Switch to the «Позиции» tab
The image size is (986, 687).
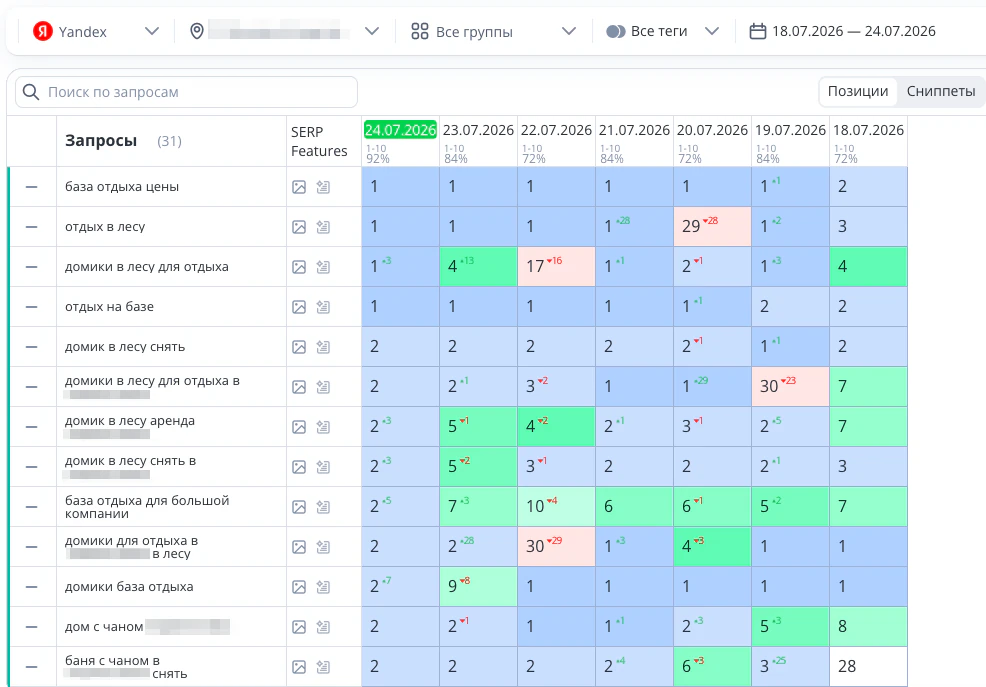(858, 92)
